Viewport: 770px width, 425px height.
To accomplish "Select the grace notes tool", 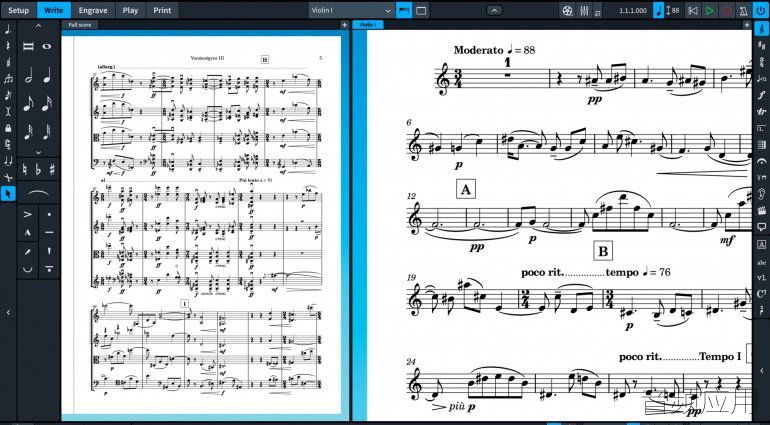I will [8, 95].
